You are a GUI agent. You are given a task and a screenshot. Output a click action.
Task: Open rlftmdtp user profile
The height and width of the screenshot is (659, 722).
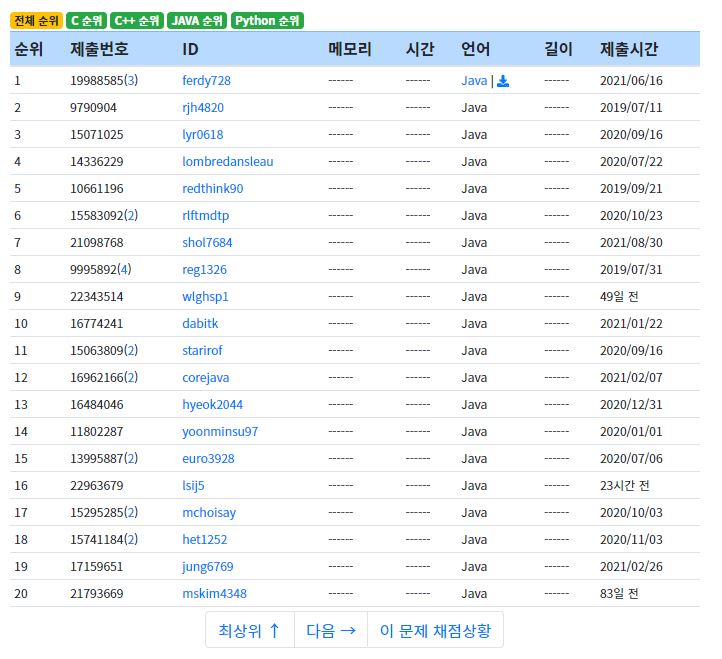click(x=205, y=216)
